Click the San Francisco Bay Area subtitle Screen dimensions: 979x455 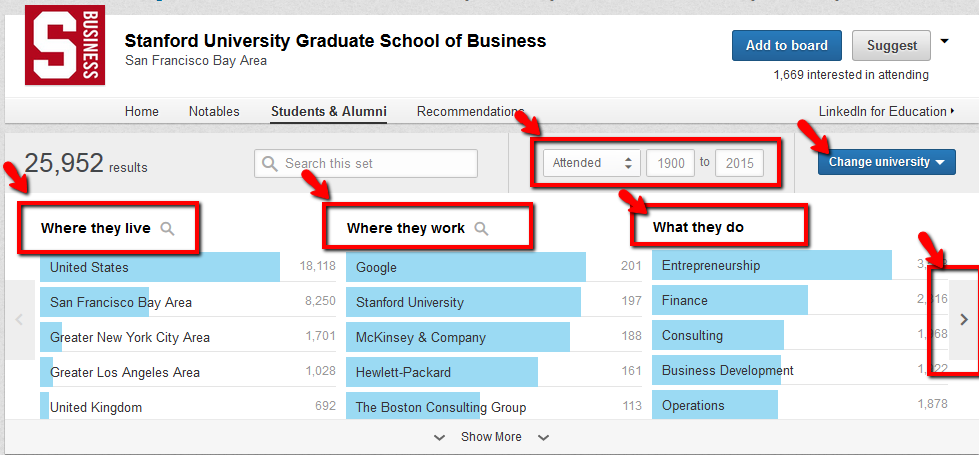click(195, 61)
